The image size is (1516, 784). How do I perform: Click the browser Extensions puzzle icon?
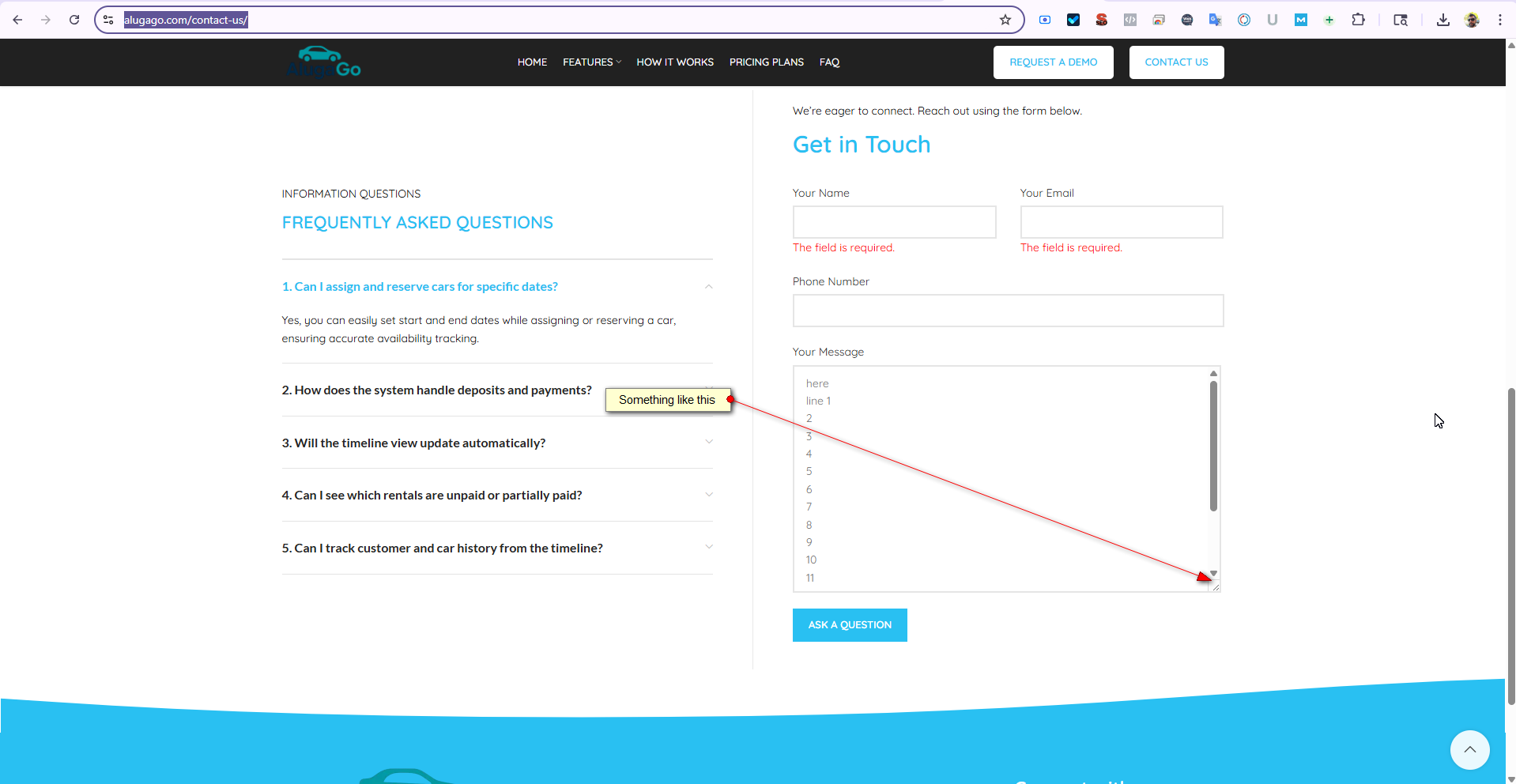[1358, 20]
